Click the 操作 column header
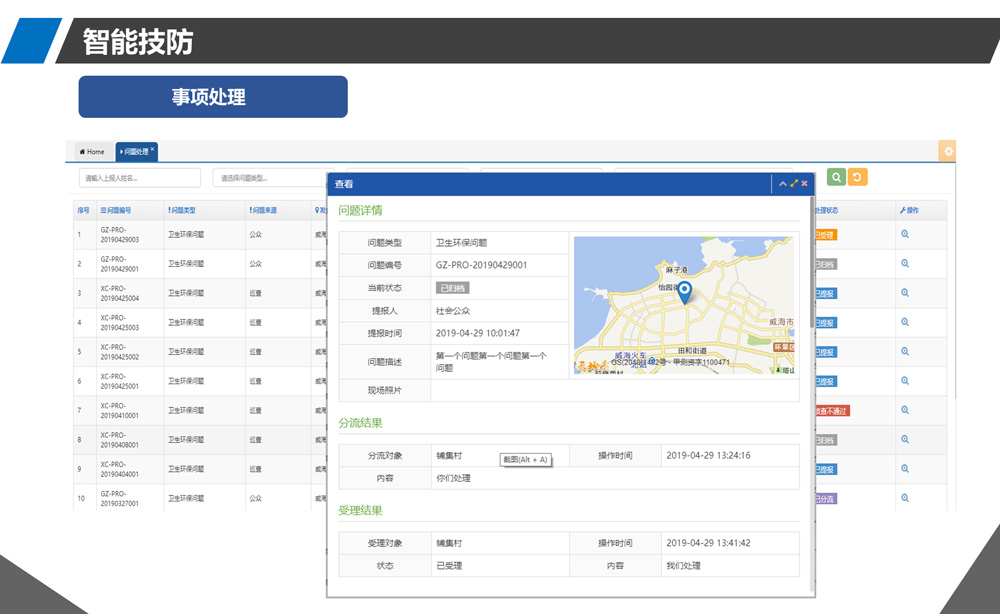 (909, 210)
